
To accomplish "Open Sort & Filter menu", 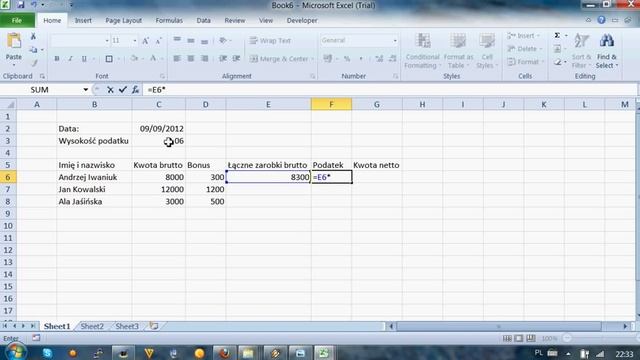I will [x=581, y=51].
